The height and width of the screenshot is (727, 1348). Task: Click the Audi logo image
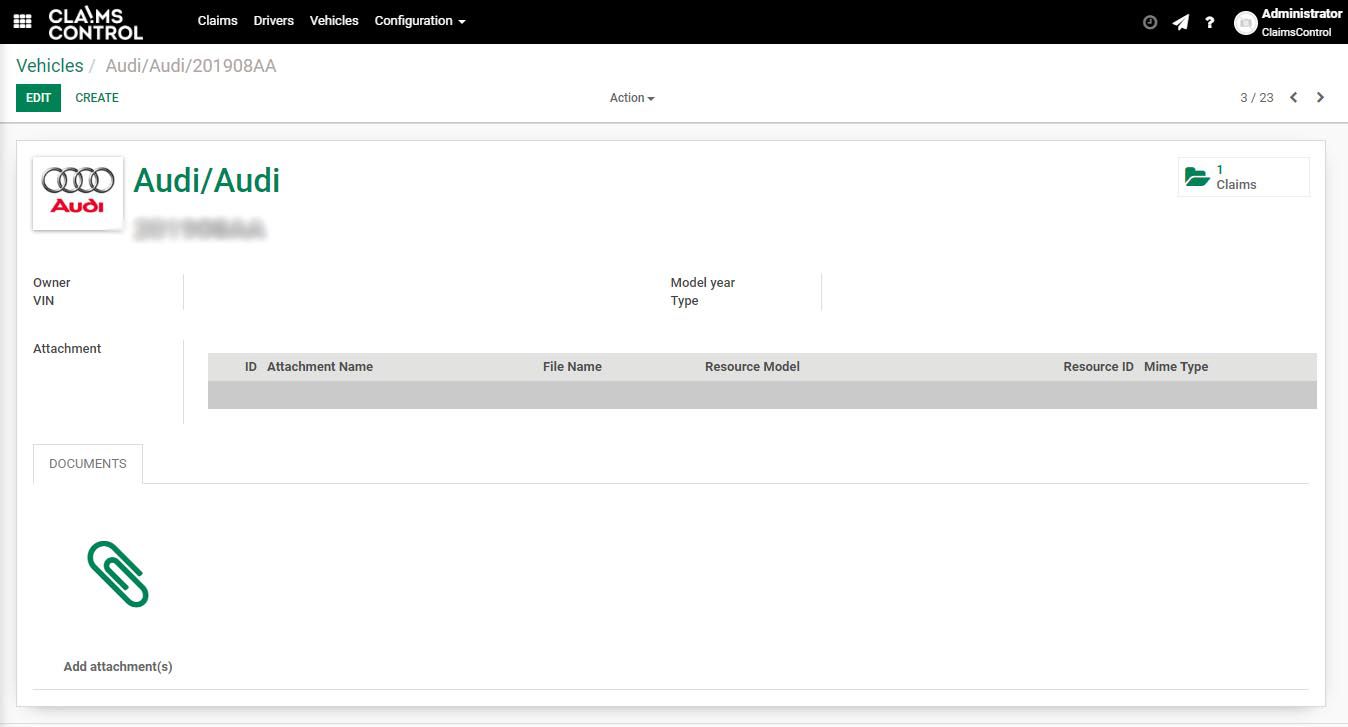[78, 193]
